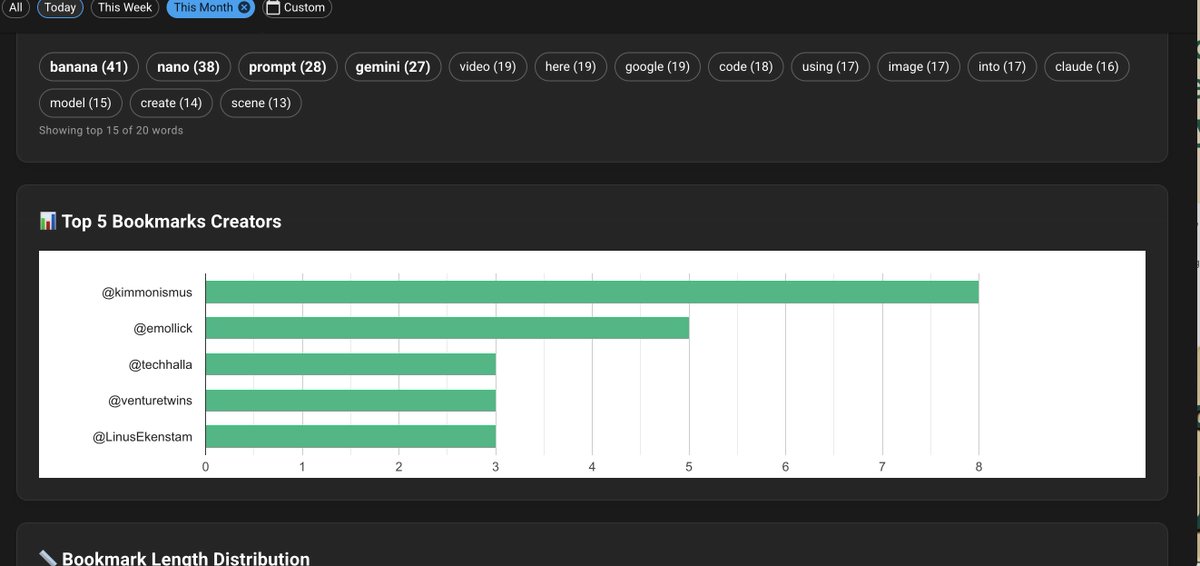1200x566 pixels.
Task: Switch to This Week filter
Action: [125, 7]
